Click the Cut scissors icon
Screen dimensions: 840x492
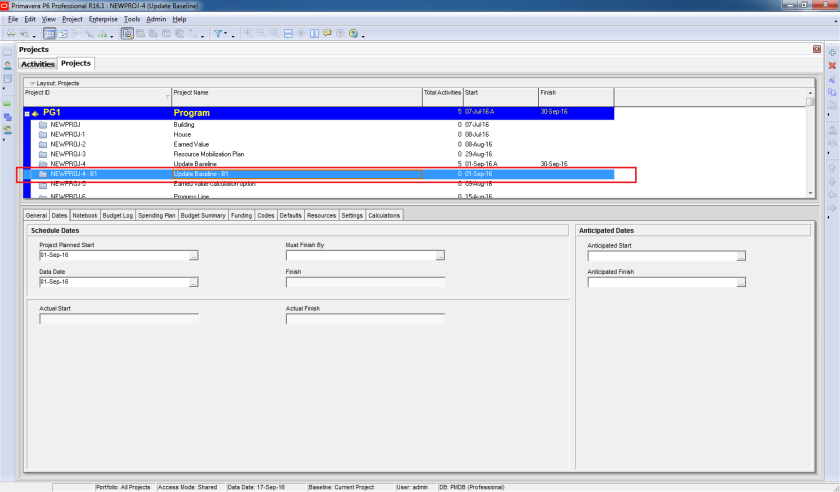point(832,79)
